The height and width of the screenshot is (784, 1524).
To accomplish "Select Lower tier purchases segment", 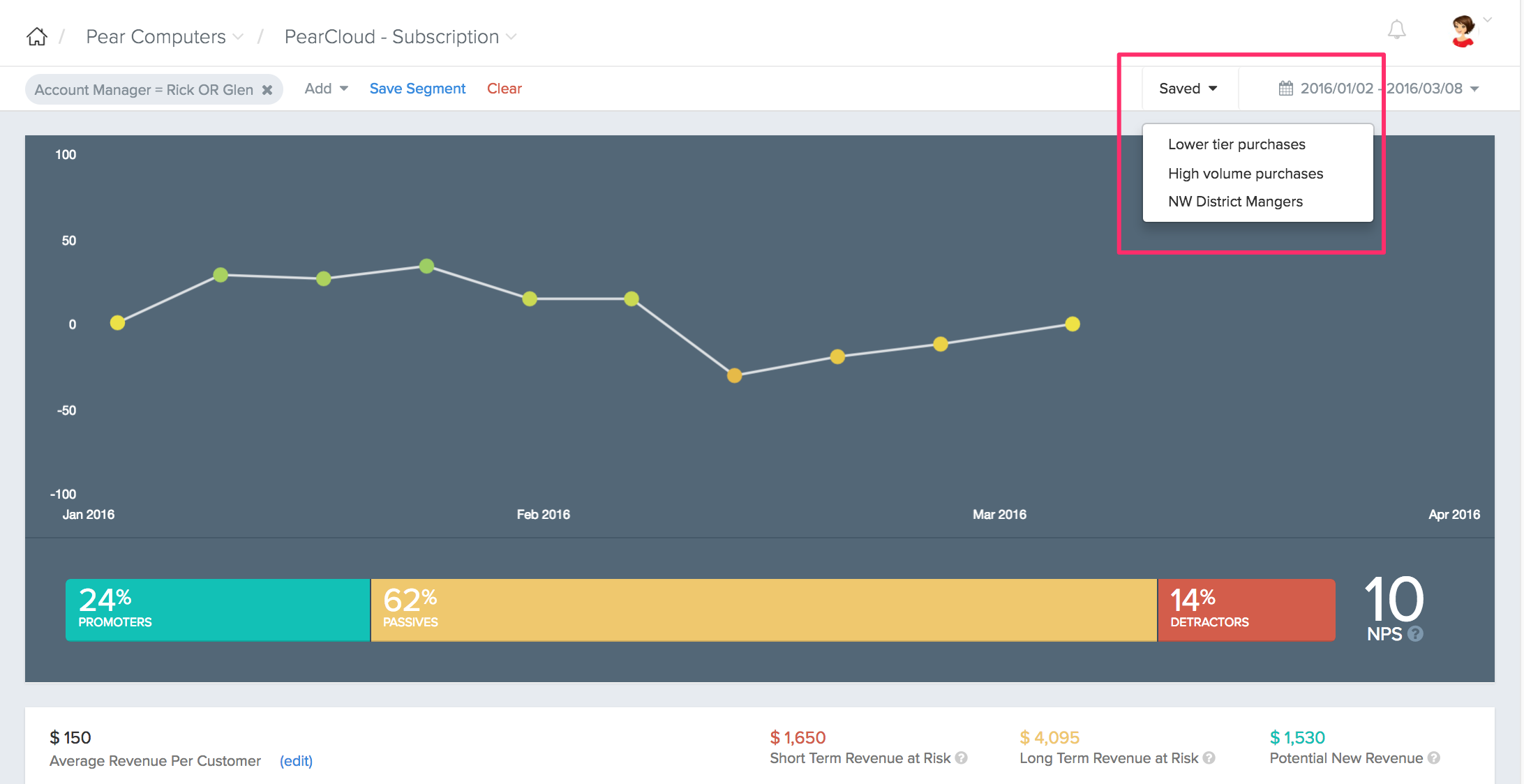I will pyautogui.click(x=1237, y=144).
